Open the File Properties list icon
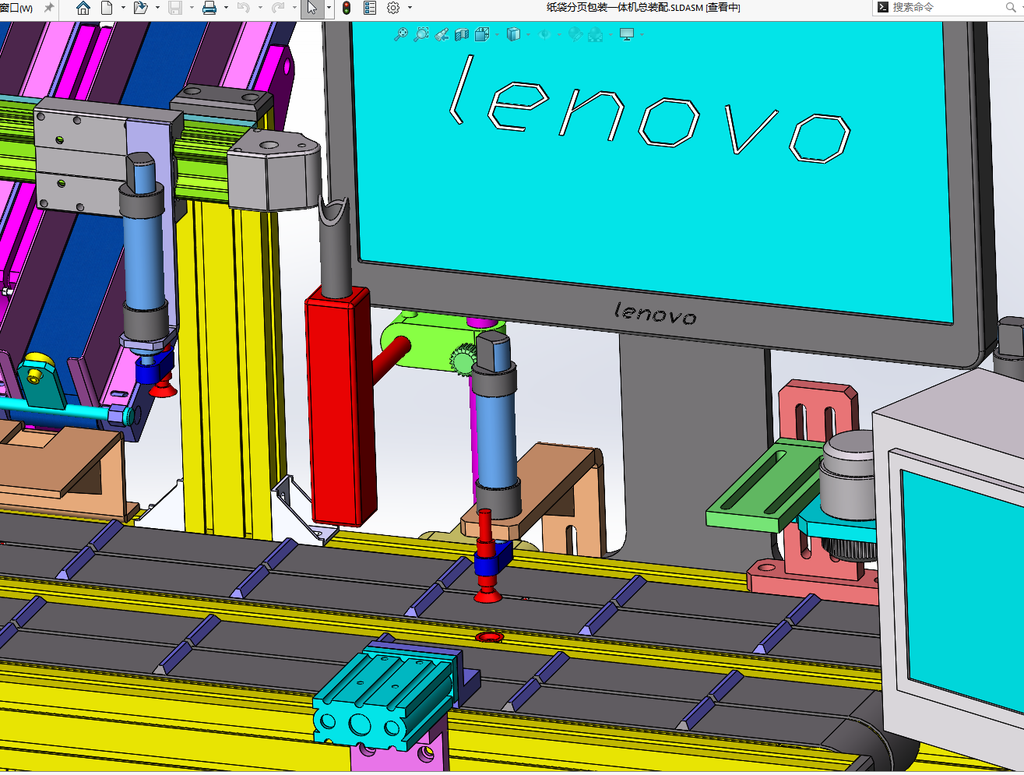 pos(370,8)
